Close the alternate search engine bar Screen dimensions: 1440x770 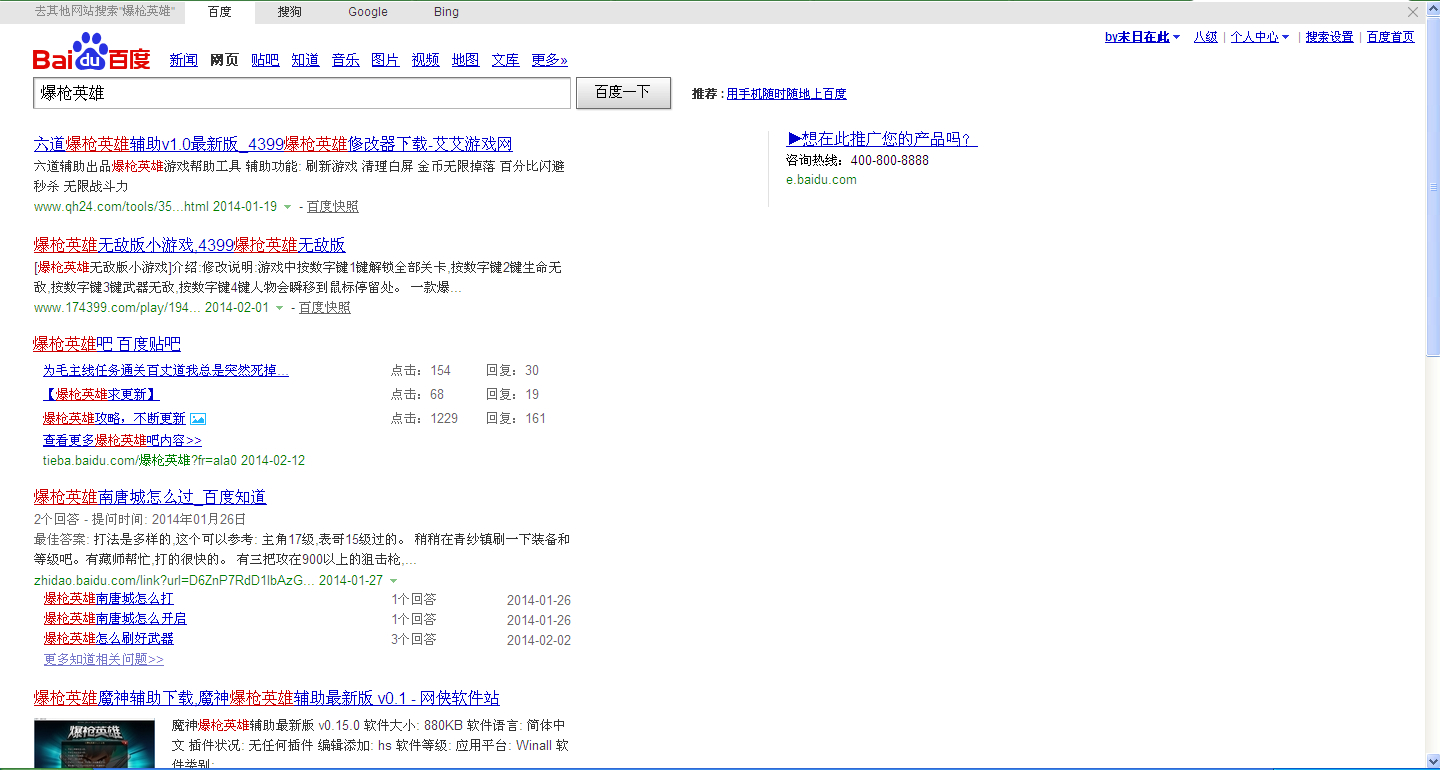click(1413, 12)
